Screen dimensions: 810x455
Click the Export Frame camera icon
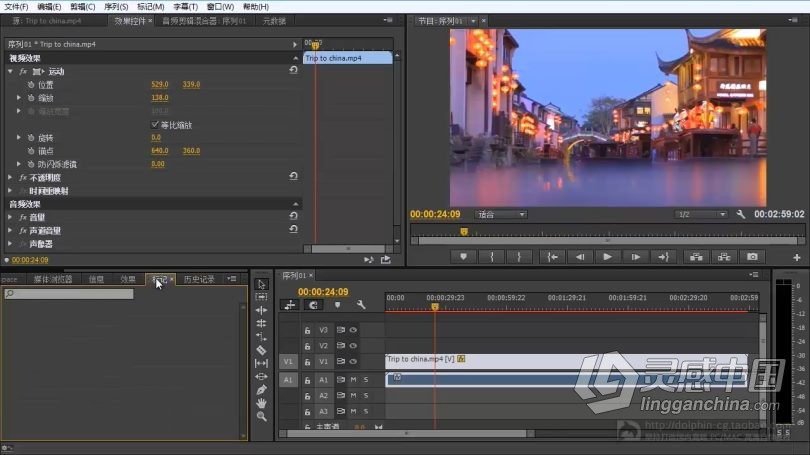pyautogui.click(x=752, y=257)
